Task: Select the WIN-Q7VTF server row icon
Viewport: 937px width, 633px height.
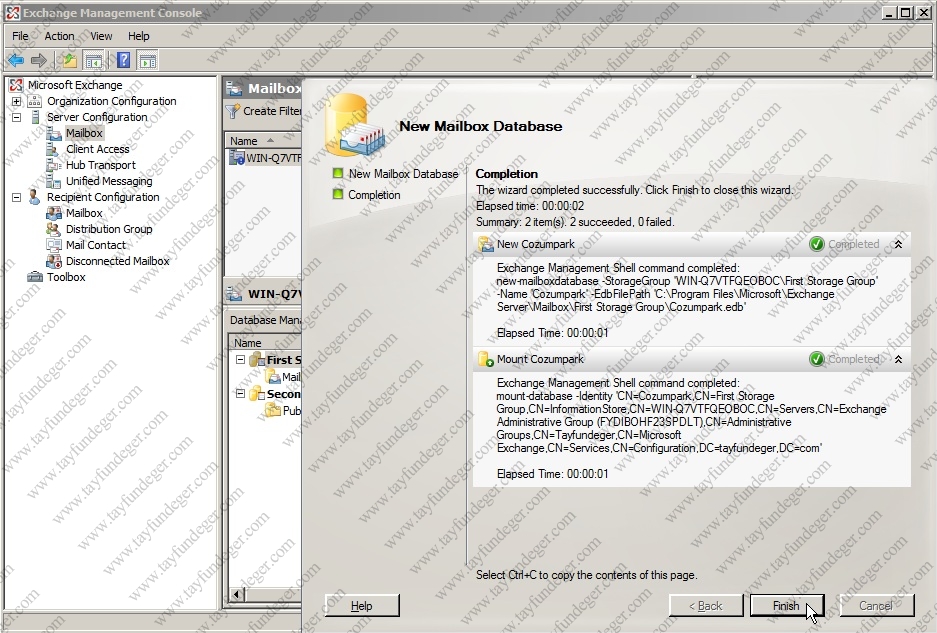Action: 237,158
